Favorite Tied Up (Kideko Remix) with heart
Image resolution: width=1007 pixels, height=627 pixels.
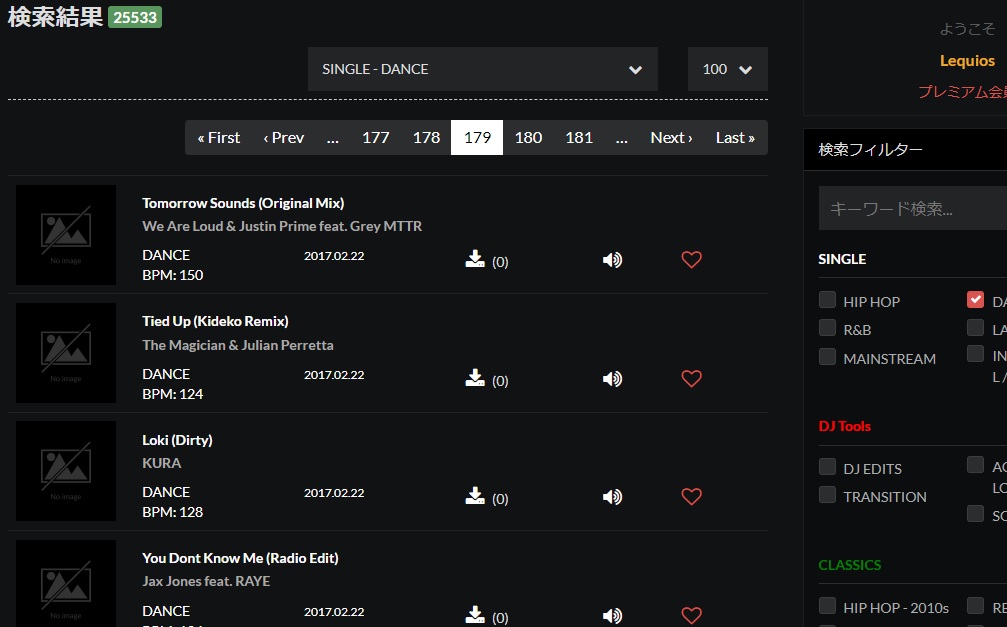[691, 378]
